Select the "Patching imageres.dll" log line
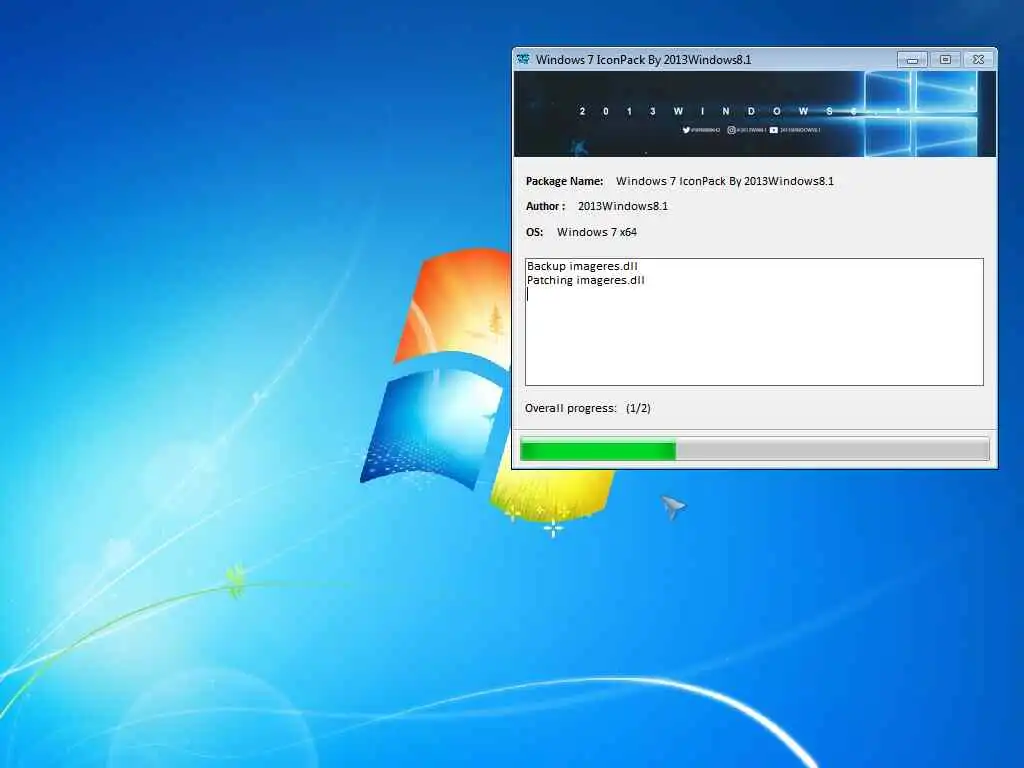Image resolution: width=1024 pixels, height=768 pixels. [586, 280]
